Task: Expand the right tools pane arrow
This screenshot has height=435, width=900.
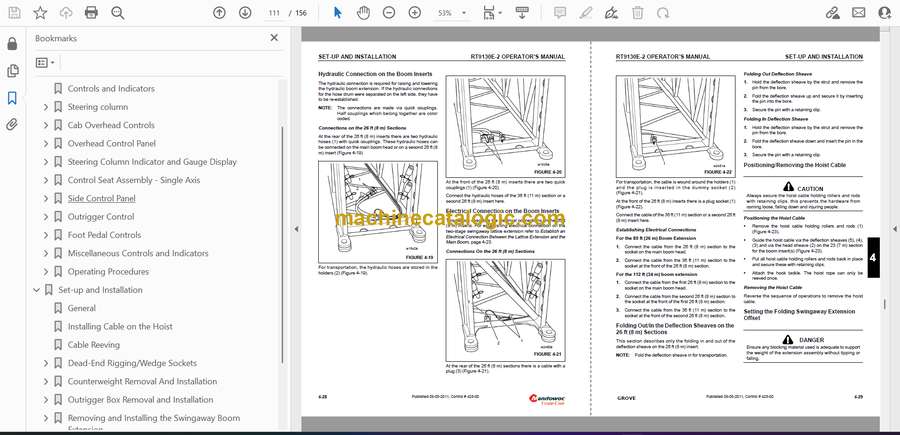Action: [x=894, y=229]
